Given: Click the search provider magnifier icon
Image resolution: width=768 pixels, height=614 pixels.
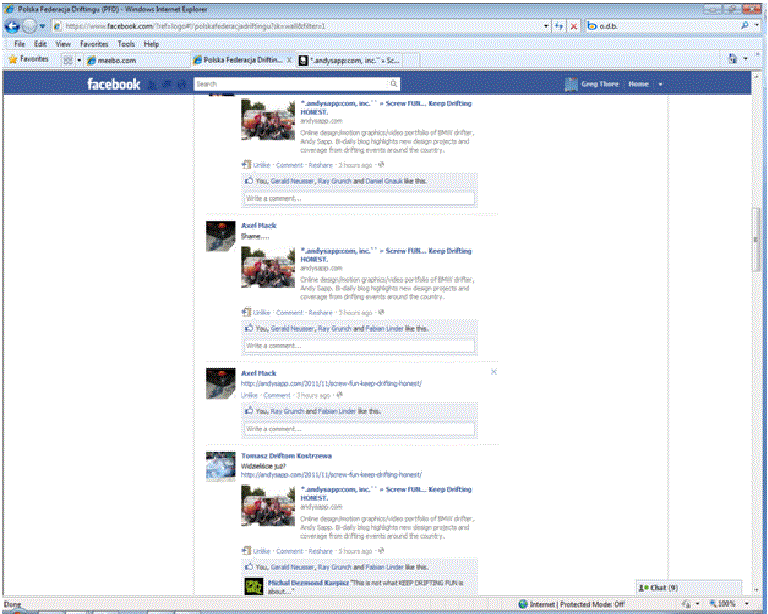Looking at the screenshot, I should [x=744, y=26].
